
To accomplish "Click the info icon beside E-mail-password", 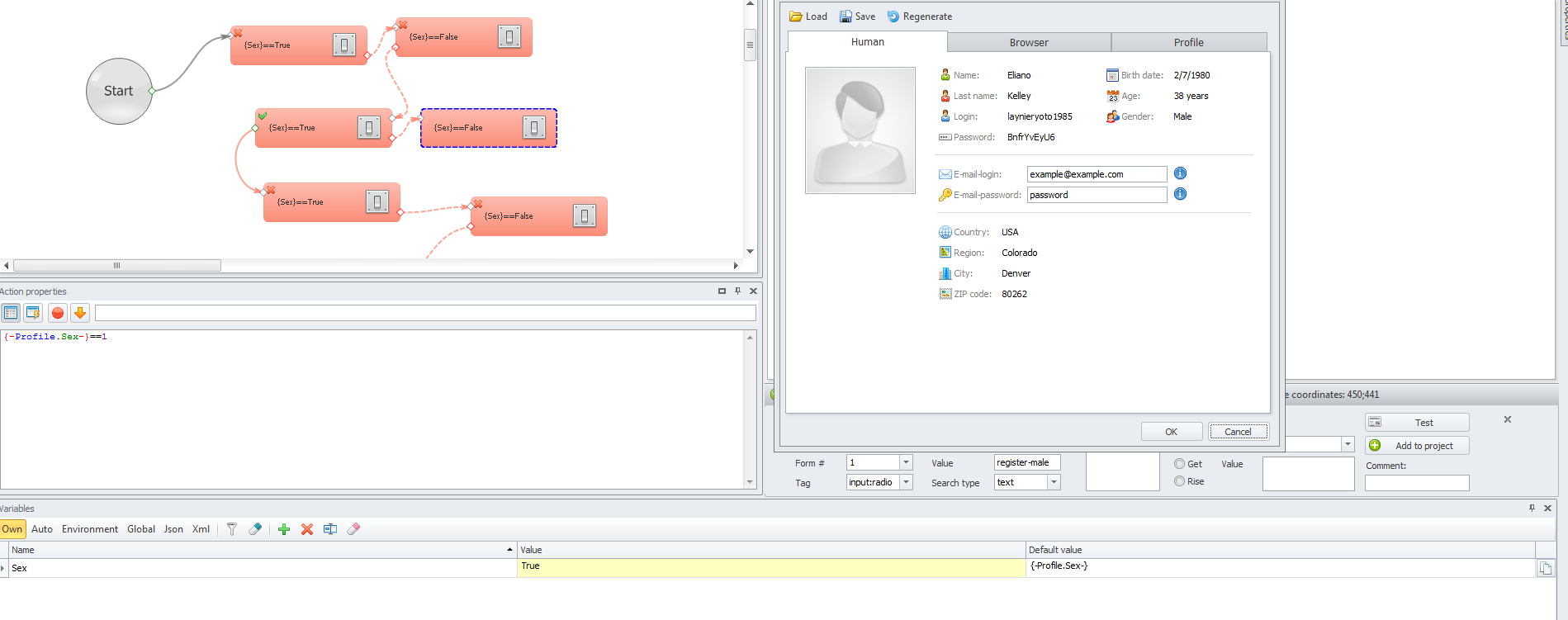I will pos(1181,194).
